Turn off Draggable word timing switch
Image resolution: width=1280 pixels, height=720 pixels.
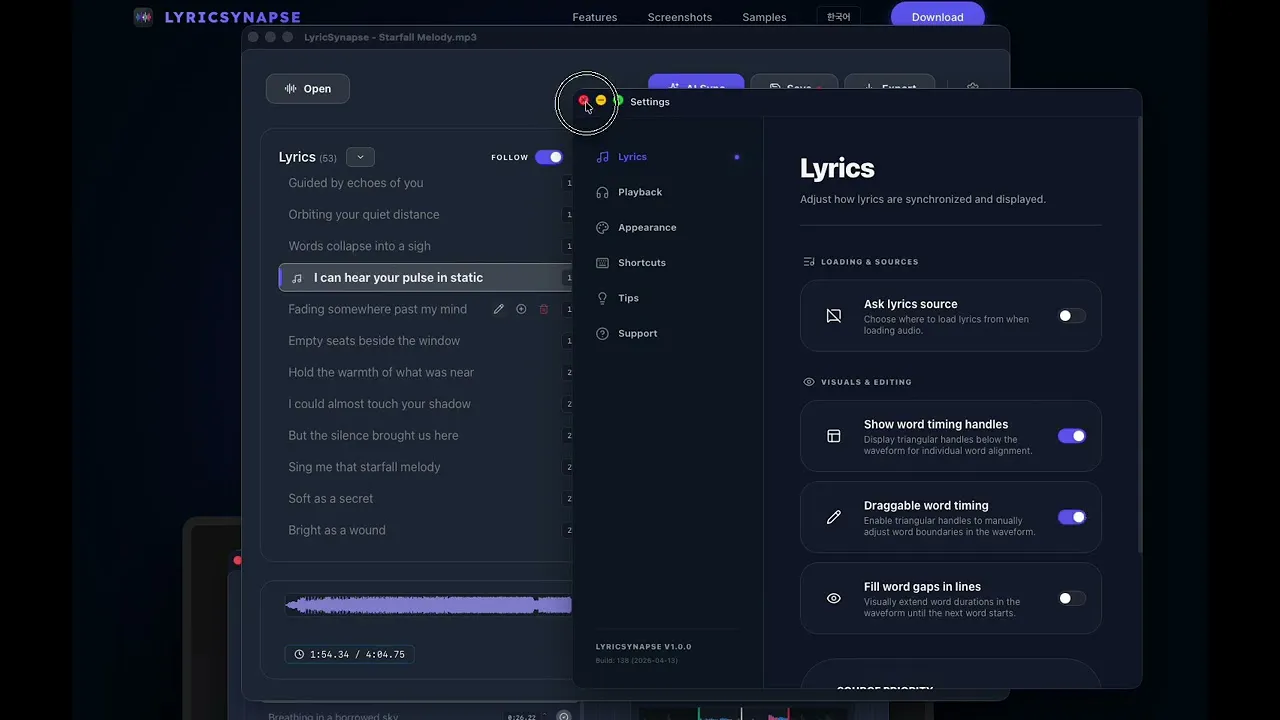(x=1072, y=517)
